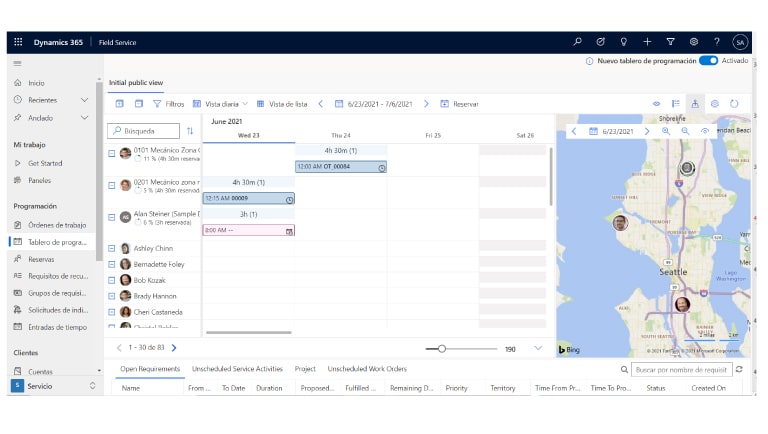The height and width of the screenshot is (434, 768).
Task: Click the sort resources arrows icon
Action: [x=190, y=131]
